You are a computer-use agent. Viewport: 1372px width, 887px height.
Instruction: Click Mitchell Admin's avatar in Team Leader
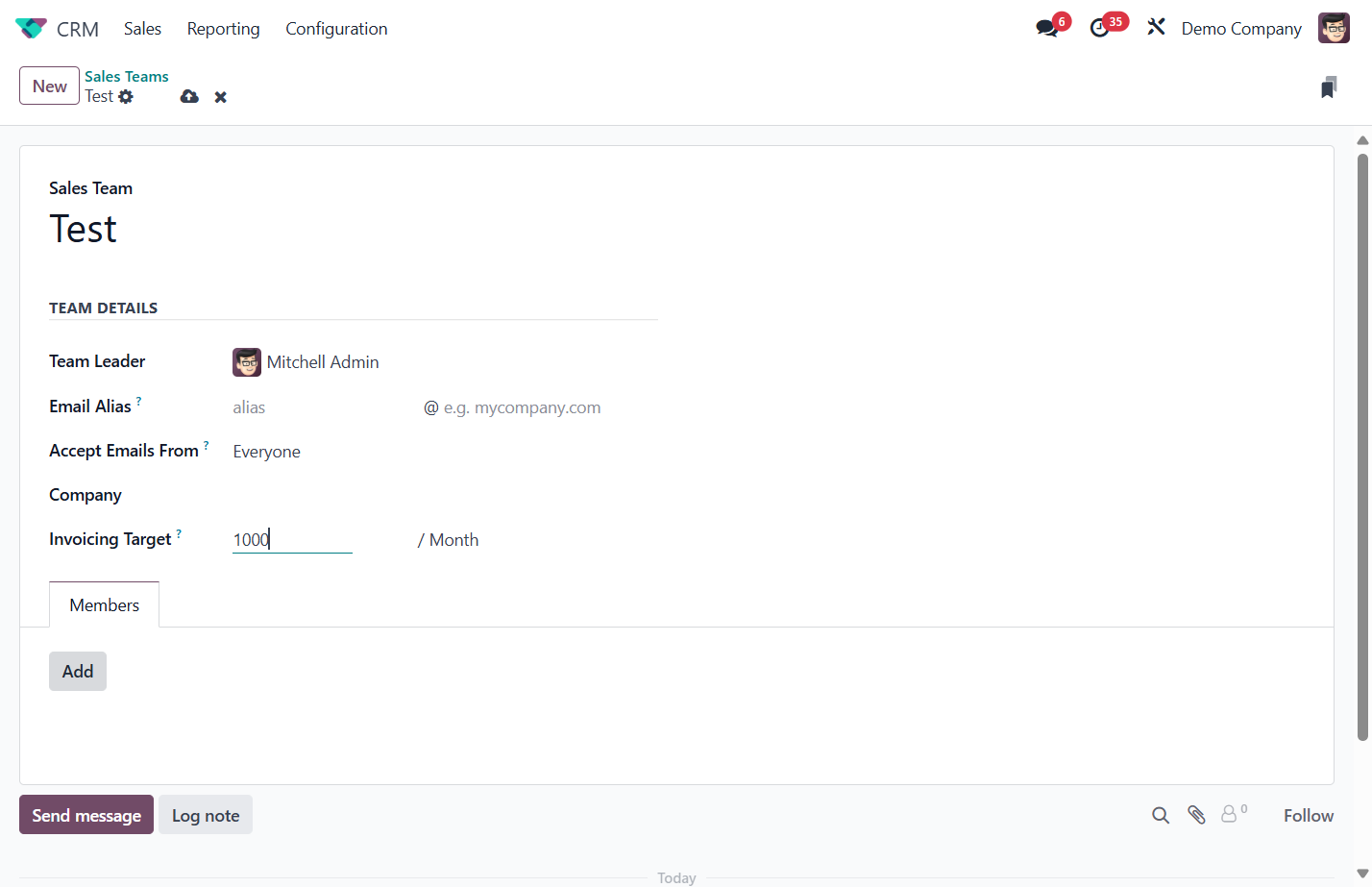pyautogui.click(x=247, y=362)
